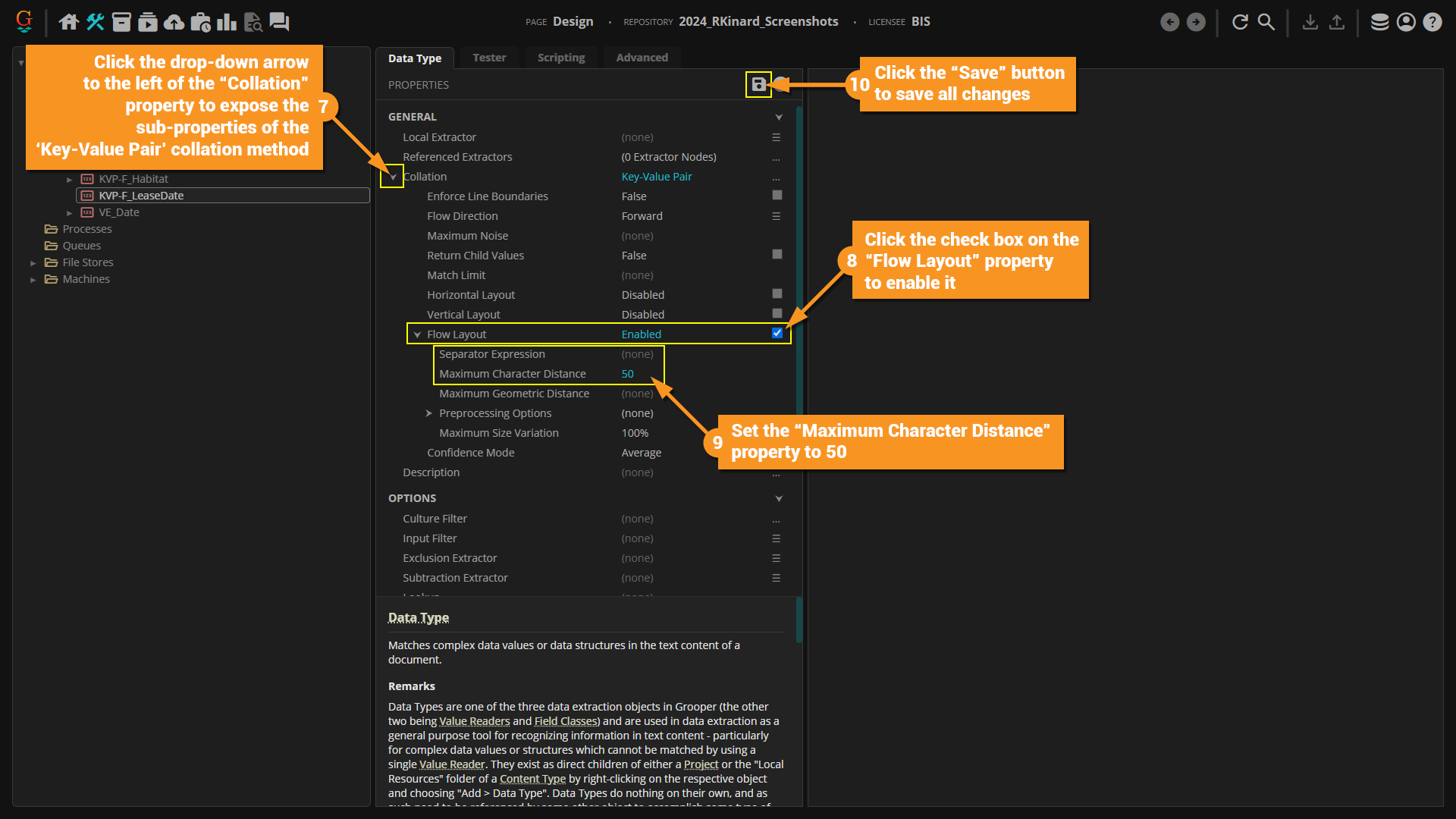This screenshot has width=1456, height=819.
Task: Click the user account icon
Action: click(x=1406, y=22)
